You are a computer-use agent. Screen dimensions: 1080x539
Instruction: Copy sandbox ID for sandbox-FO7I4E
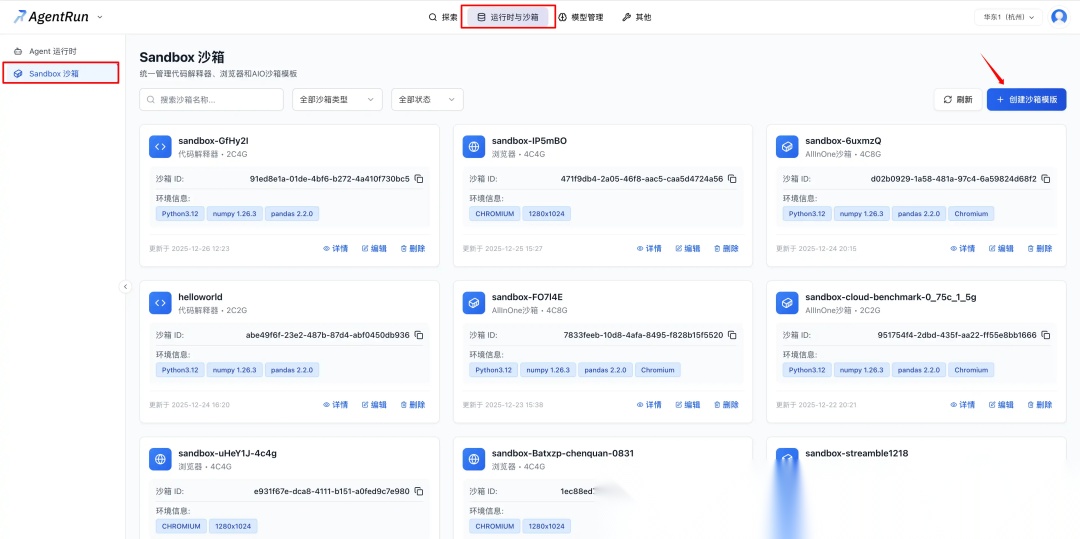point(732,335)
